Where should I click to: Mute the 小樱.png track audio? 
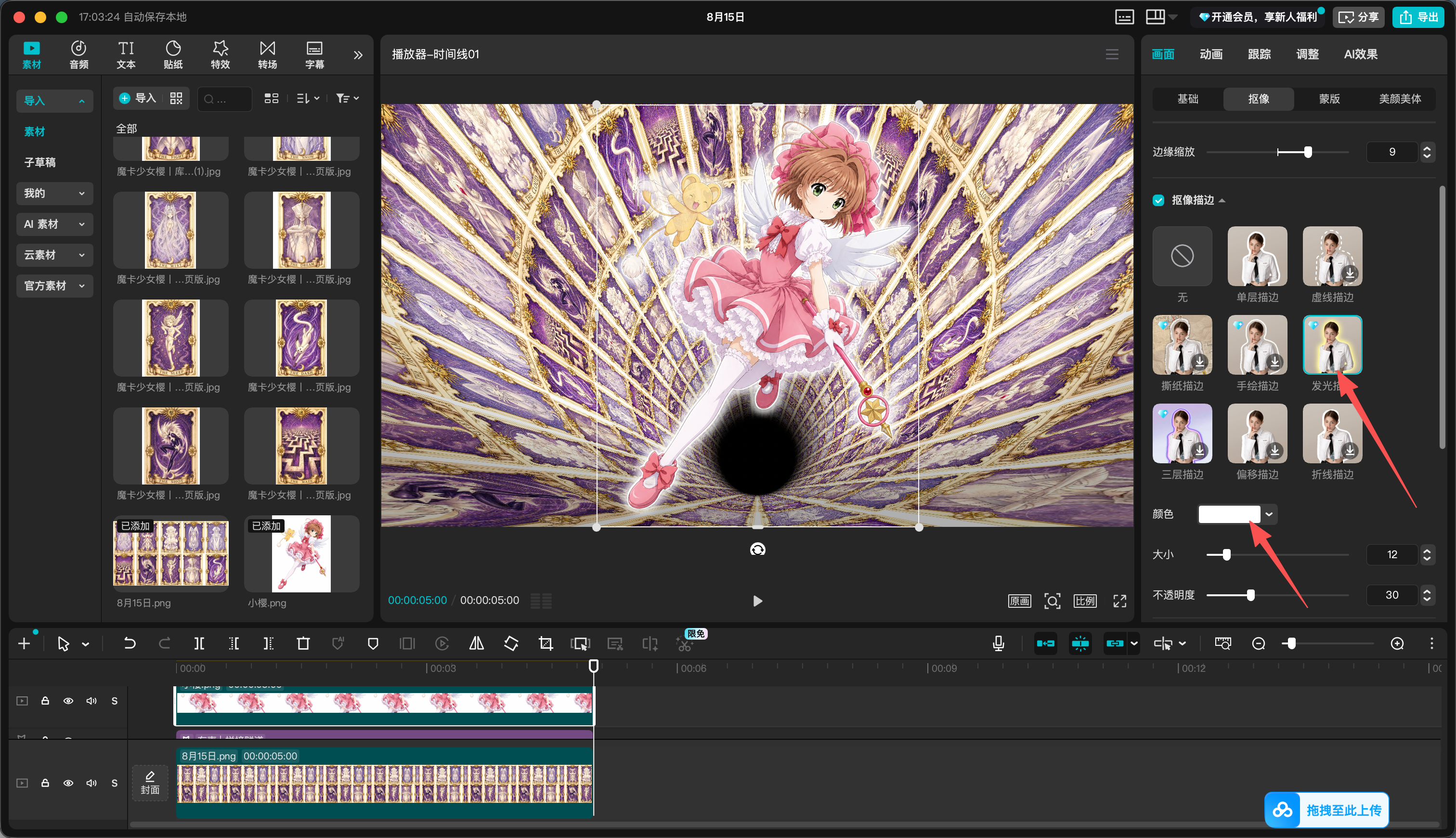pos(91,701)
